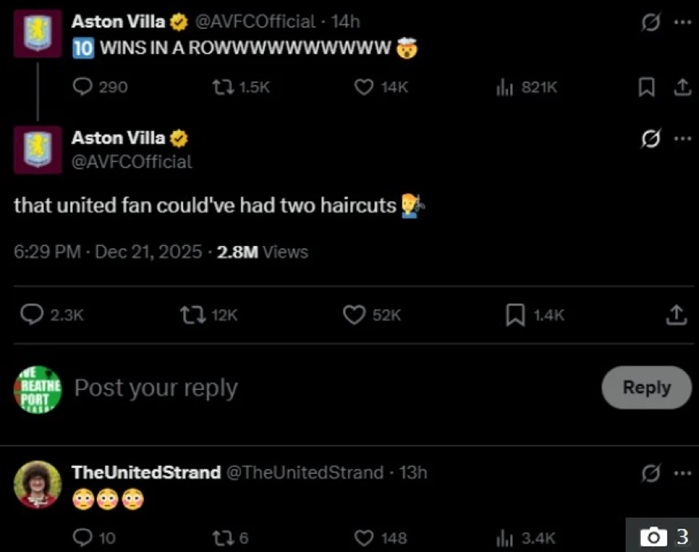This screenshot has height=552, width=699.
Task: Bookmark the main haircuts tweet
Action: (x=516, y=315)
